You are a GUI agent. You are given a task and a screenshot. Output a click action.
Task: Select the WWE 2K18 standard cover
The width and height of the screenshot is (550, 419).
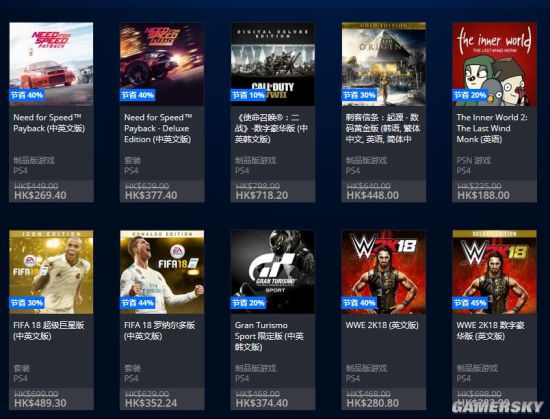(x=384, y=272)
